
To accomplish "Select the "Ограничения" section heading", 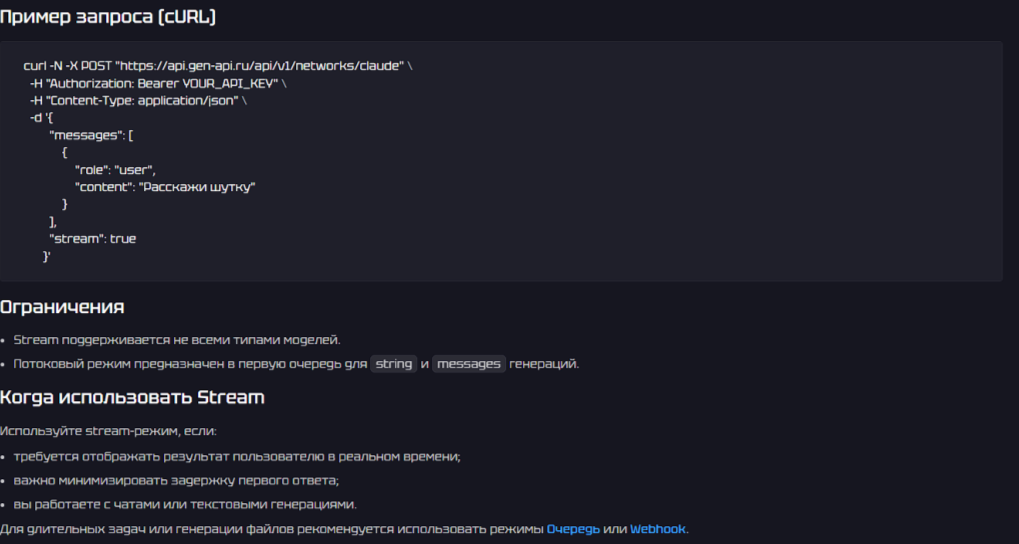I will [x=62, y=307].
